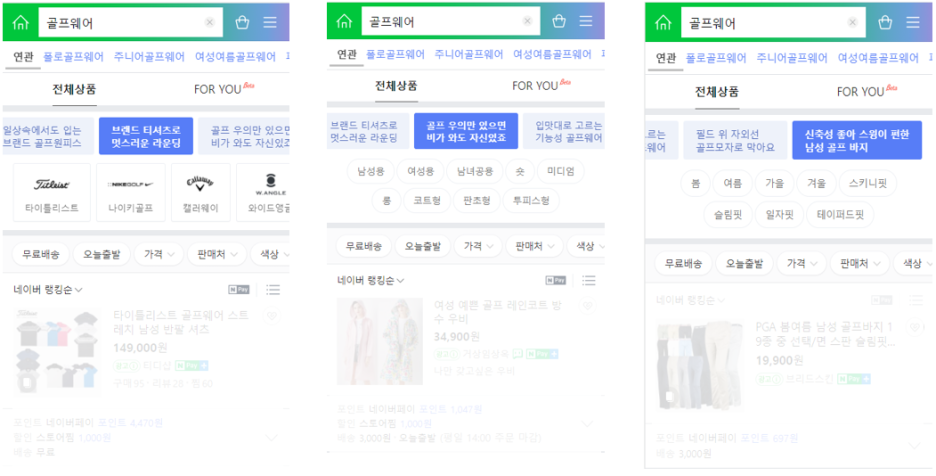The height and width of the screenshot is (476, 936).
Task: Open the hamburger menu in the left panel
Action: (270, 23)
